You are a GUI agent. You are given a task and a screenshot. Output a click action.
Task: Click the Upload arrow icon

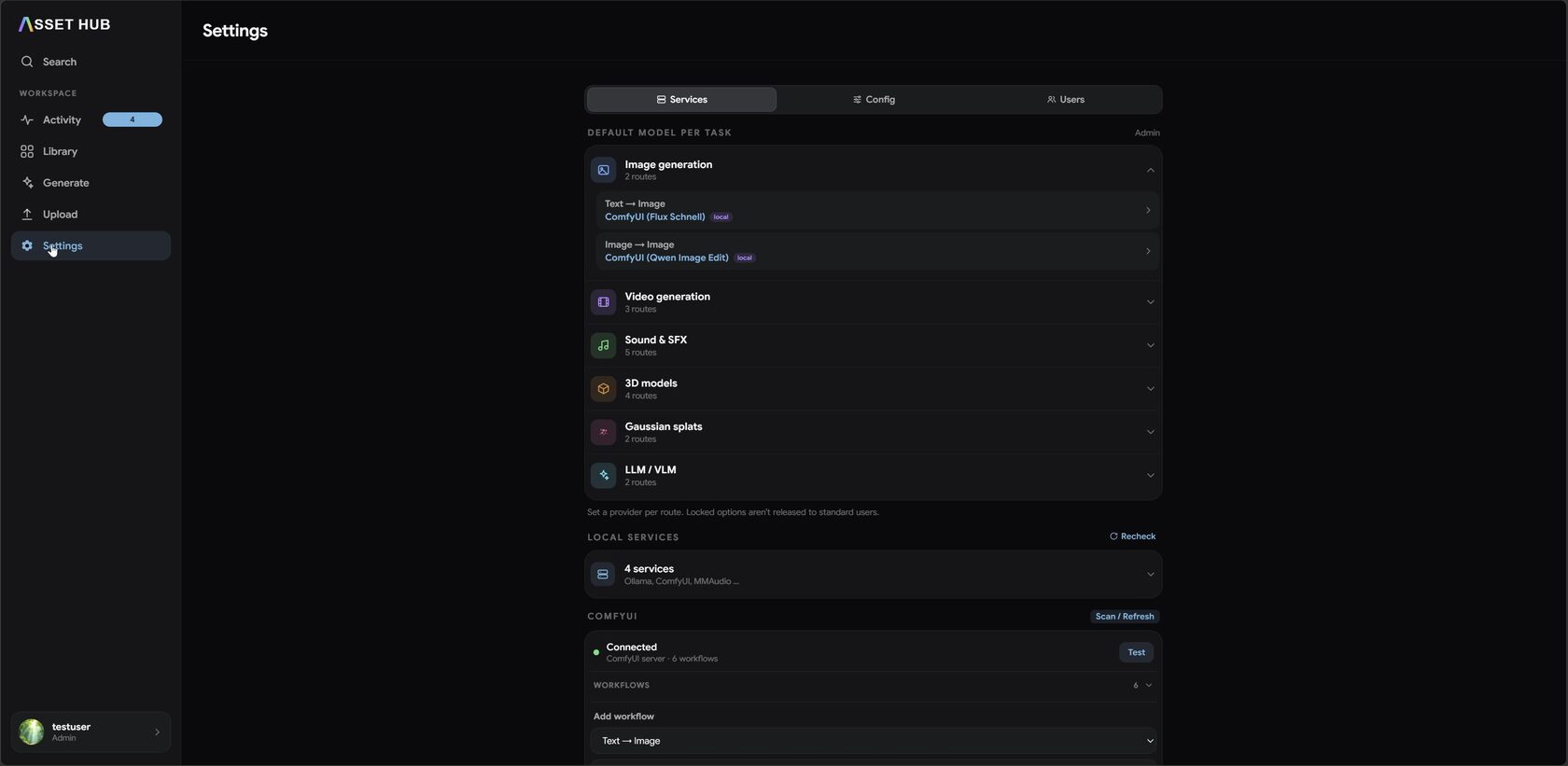[27, 215]
